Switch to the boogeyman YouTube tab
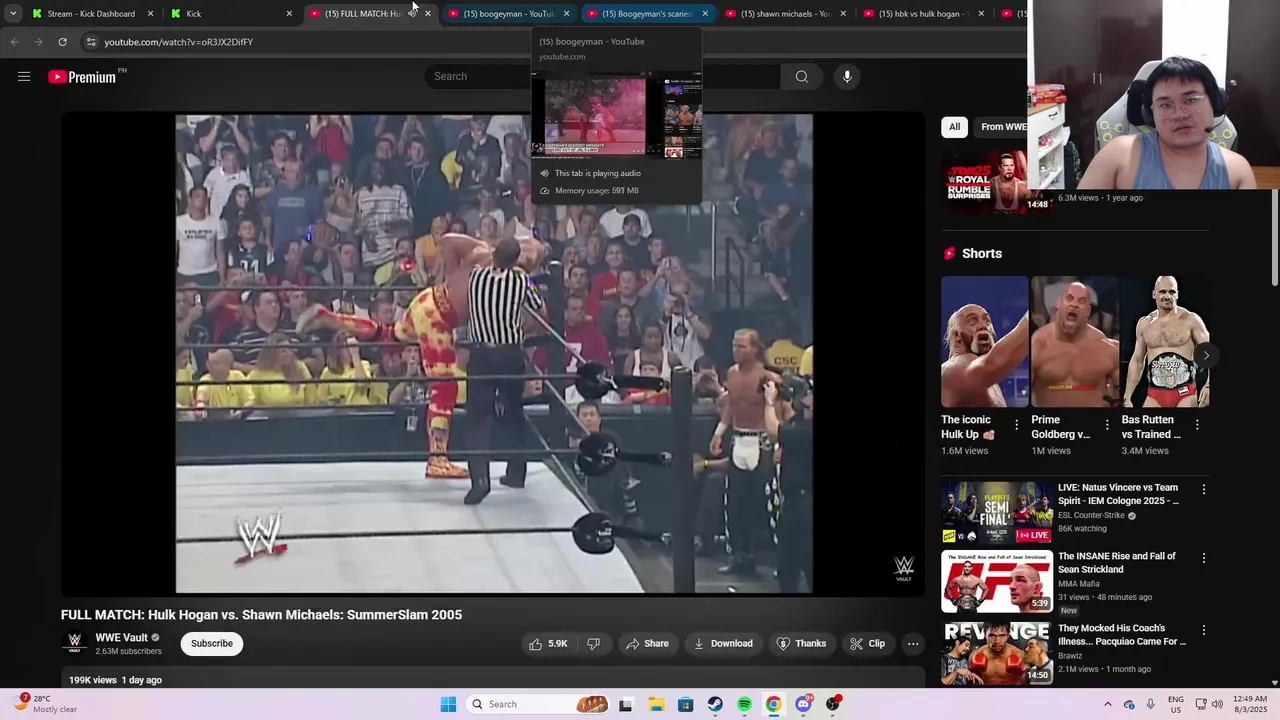This screenshot has width=1280, height=720. click(x=508, y=13)
